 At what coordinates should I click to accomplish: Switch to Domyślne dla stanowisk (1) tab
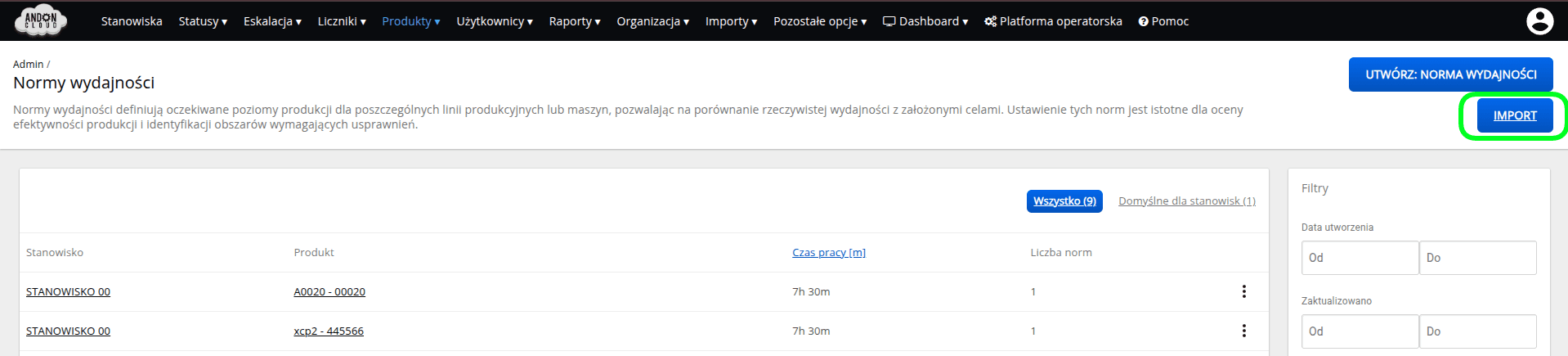1186,201
